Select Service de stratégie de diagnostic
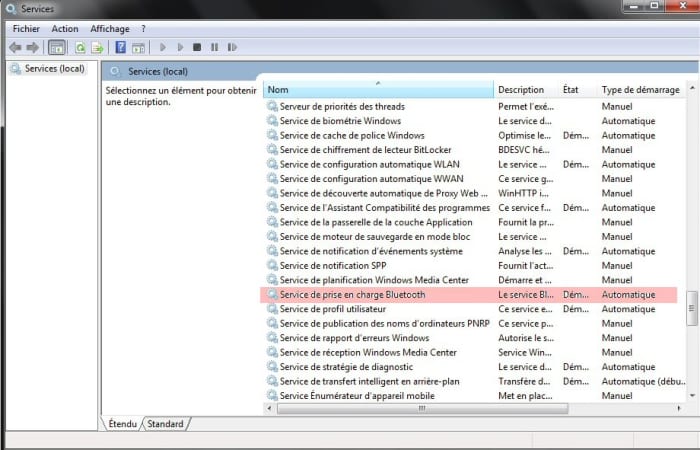700x450 pixels. [x=474, y=367]
